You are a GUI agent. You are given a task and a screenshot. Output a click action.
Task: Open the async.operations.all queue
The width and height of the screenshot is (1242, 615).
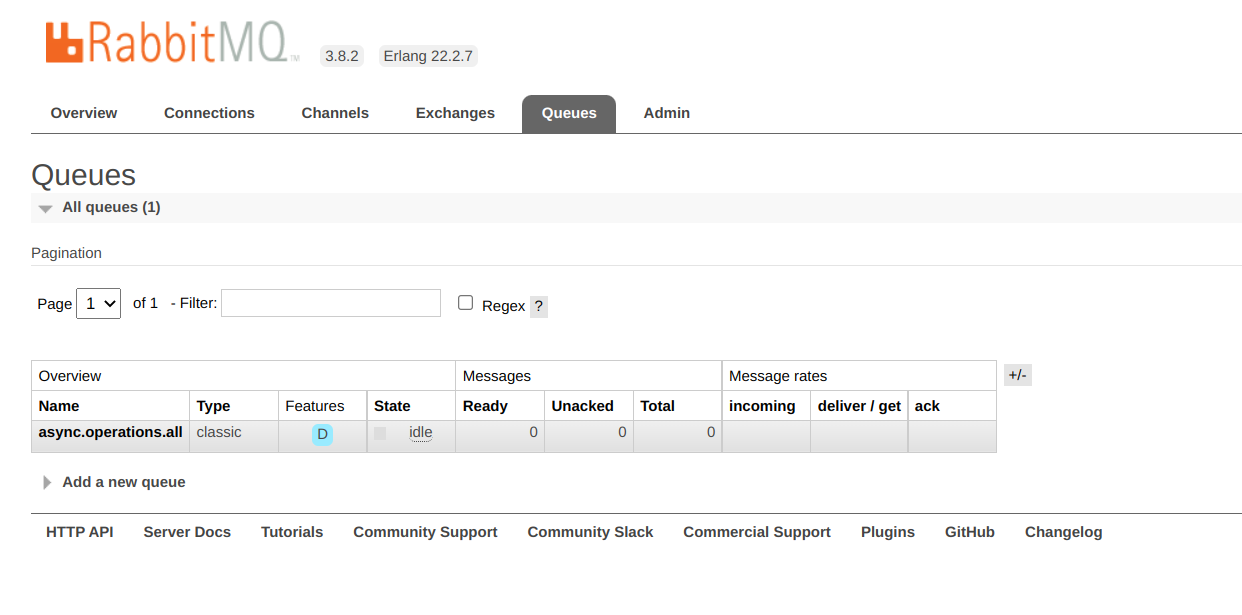coord(110,432)
